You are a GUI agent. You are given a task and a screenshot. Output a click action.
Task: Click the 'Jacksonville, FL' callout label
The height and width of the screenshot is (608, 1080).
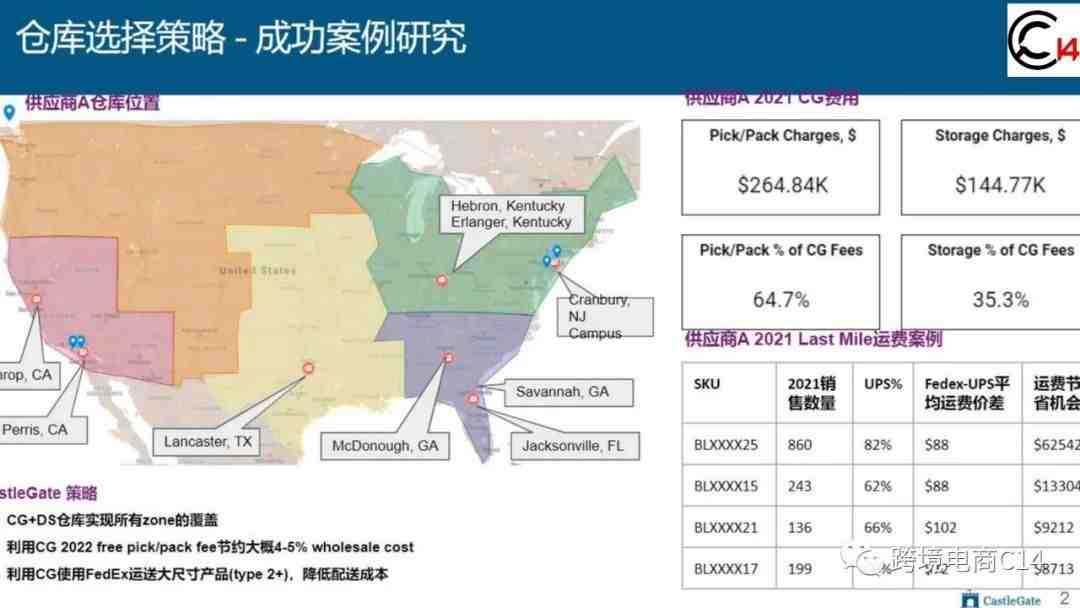[574, 446]
